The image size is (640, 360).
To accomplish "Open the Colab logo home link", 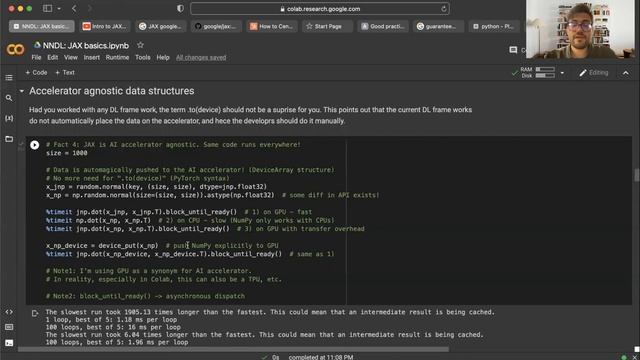I will point(16,50).
